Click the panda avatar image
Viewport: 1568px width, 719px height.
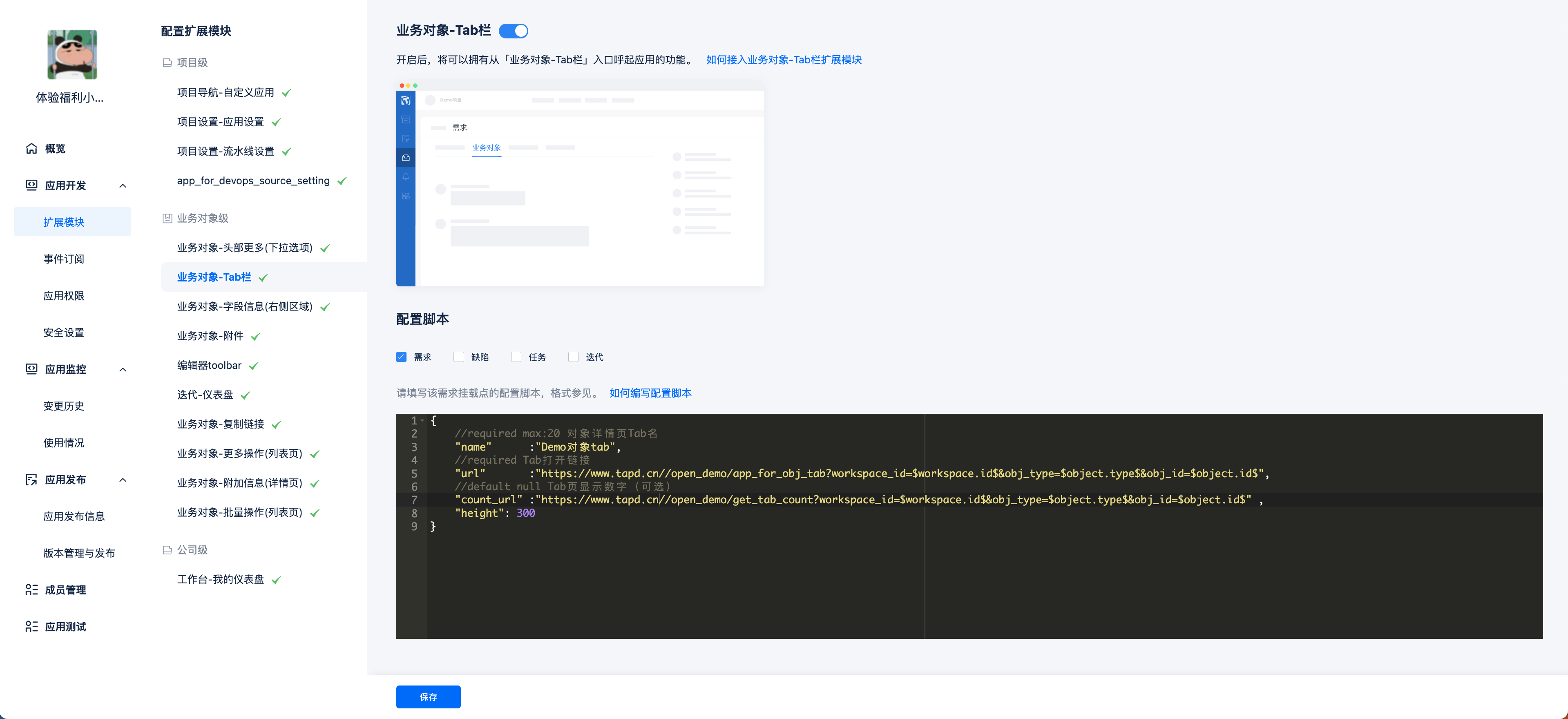tap(72, 54)
